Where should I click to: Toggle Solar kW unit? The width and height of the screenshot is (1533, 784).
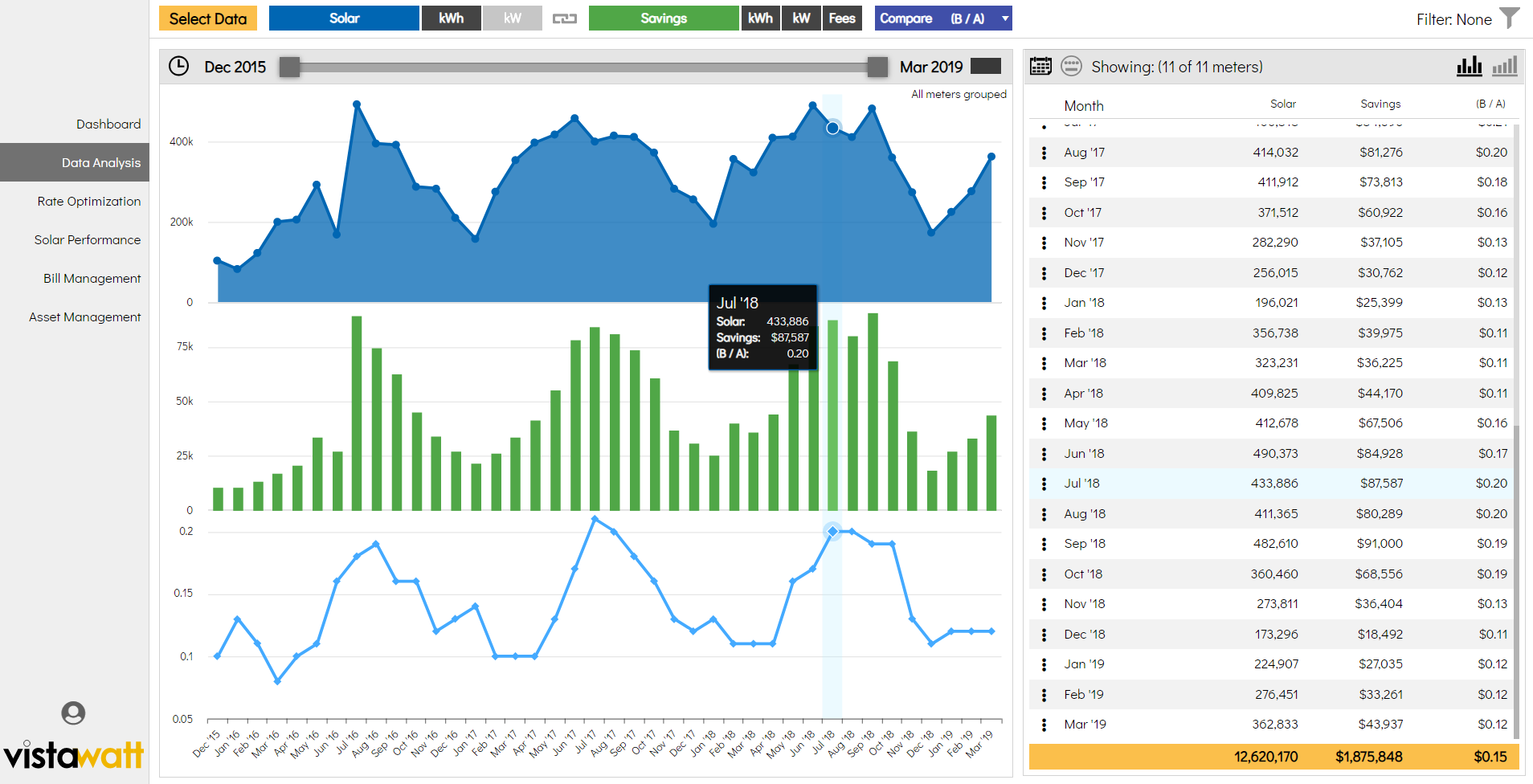(x=512, y=18)
